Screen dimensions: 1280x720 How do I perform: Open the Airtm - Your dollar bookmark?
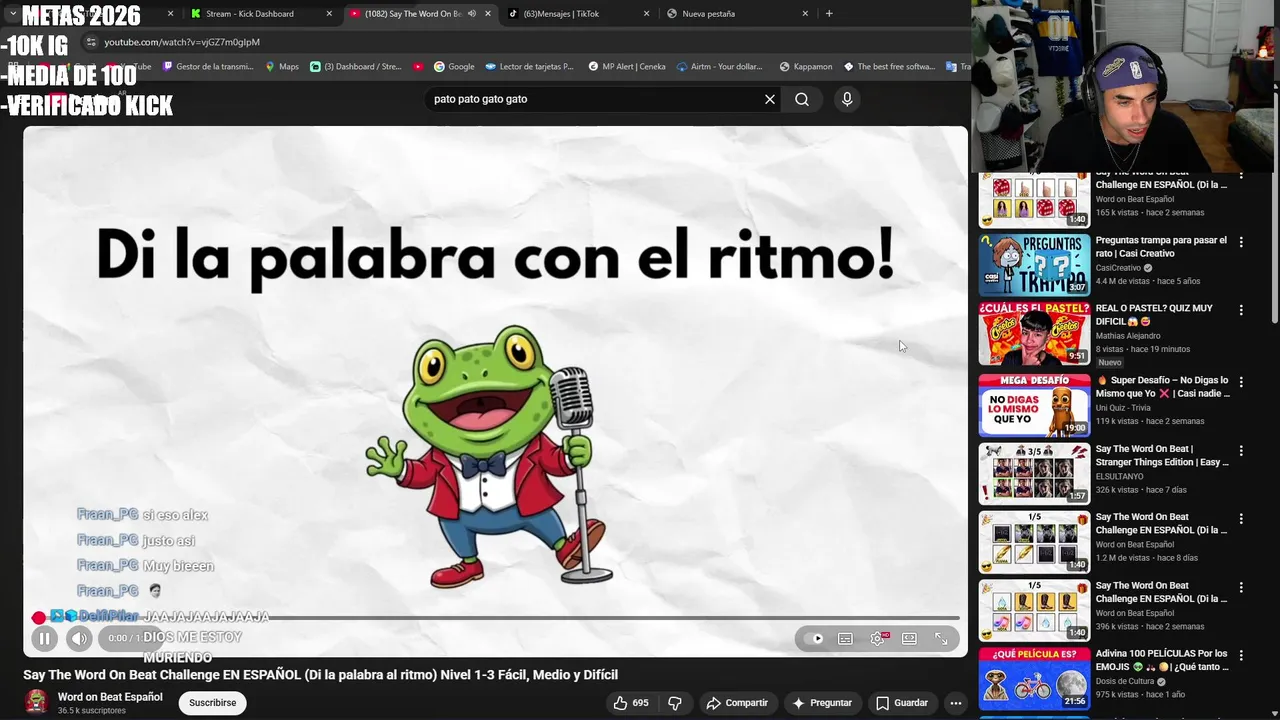click(720, 67)
